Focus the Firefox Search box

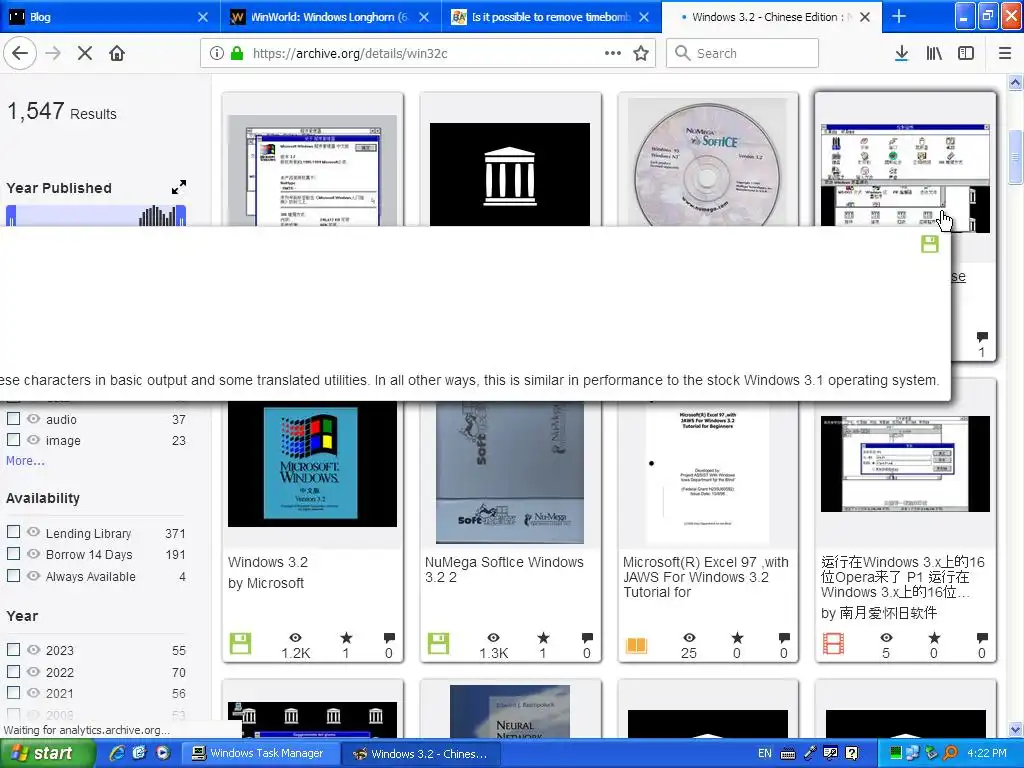(742, 54)
